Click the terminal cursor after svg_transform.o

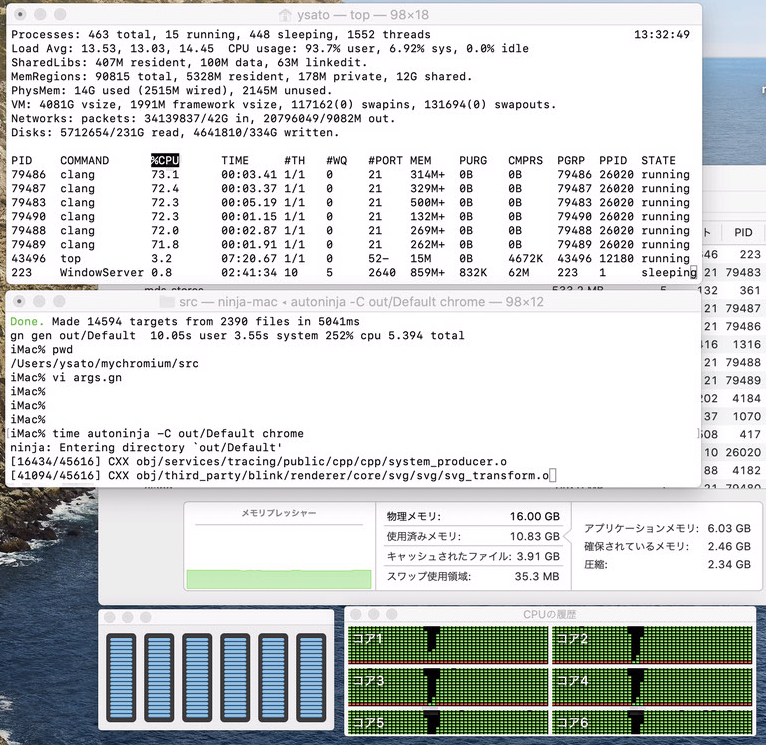coord(552,476)
